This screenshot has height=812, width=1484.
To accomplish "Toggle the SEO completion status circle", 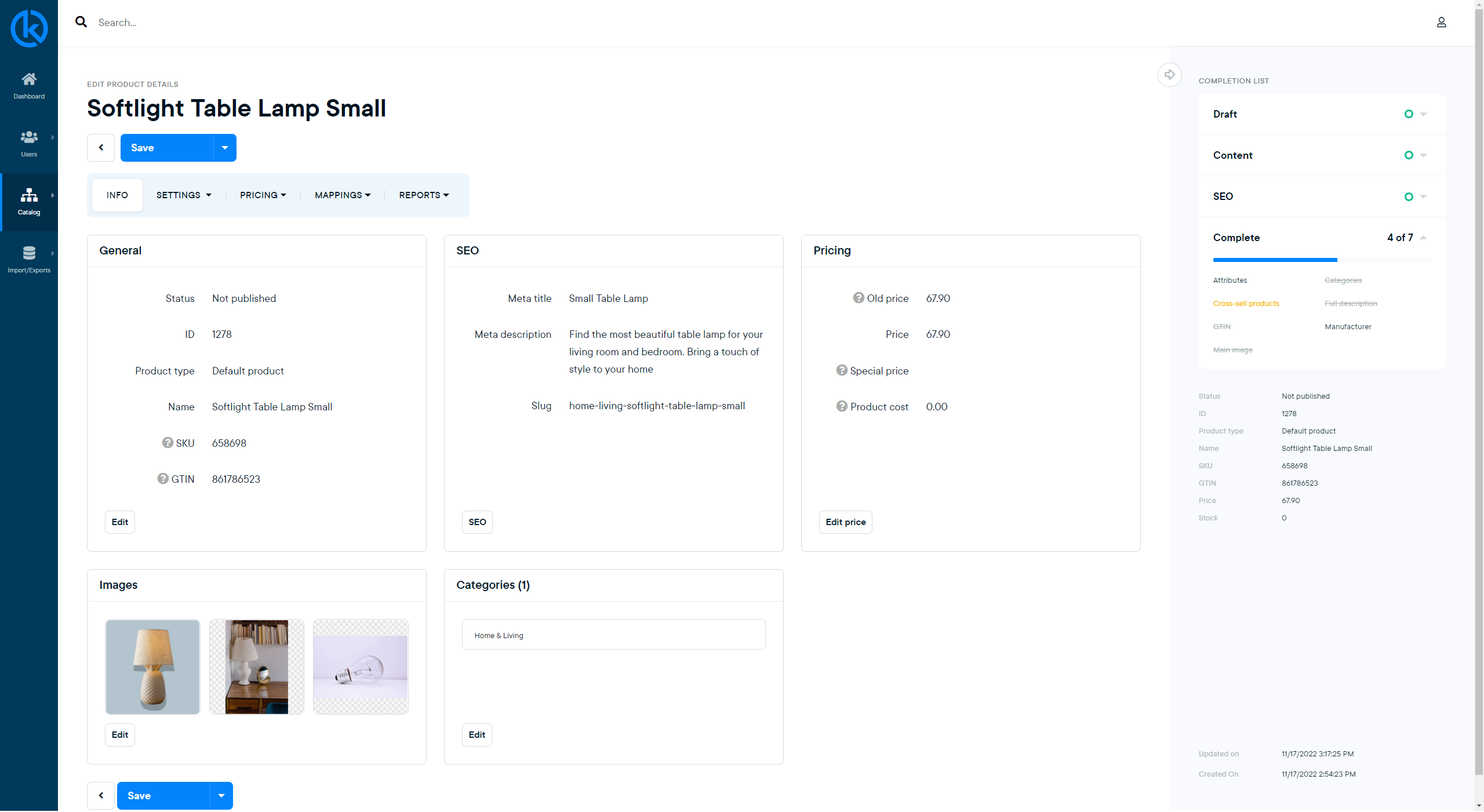I will [x=1409, y=196].
